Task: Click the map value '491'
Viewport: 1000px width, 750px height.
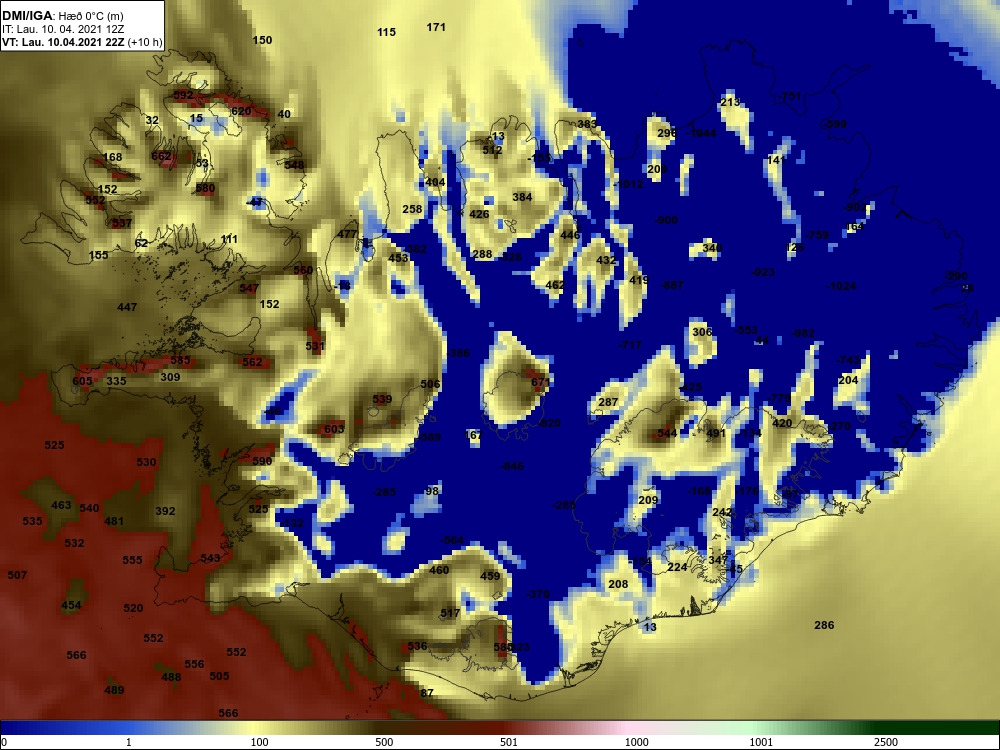Action: [x=716, y=434]
